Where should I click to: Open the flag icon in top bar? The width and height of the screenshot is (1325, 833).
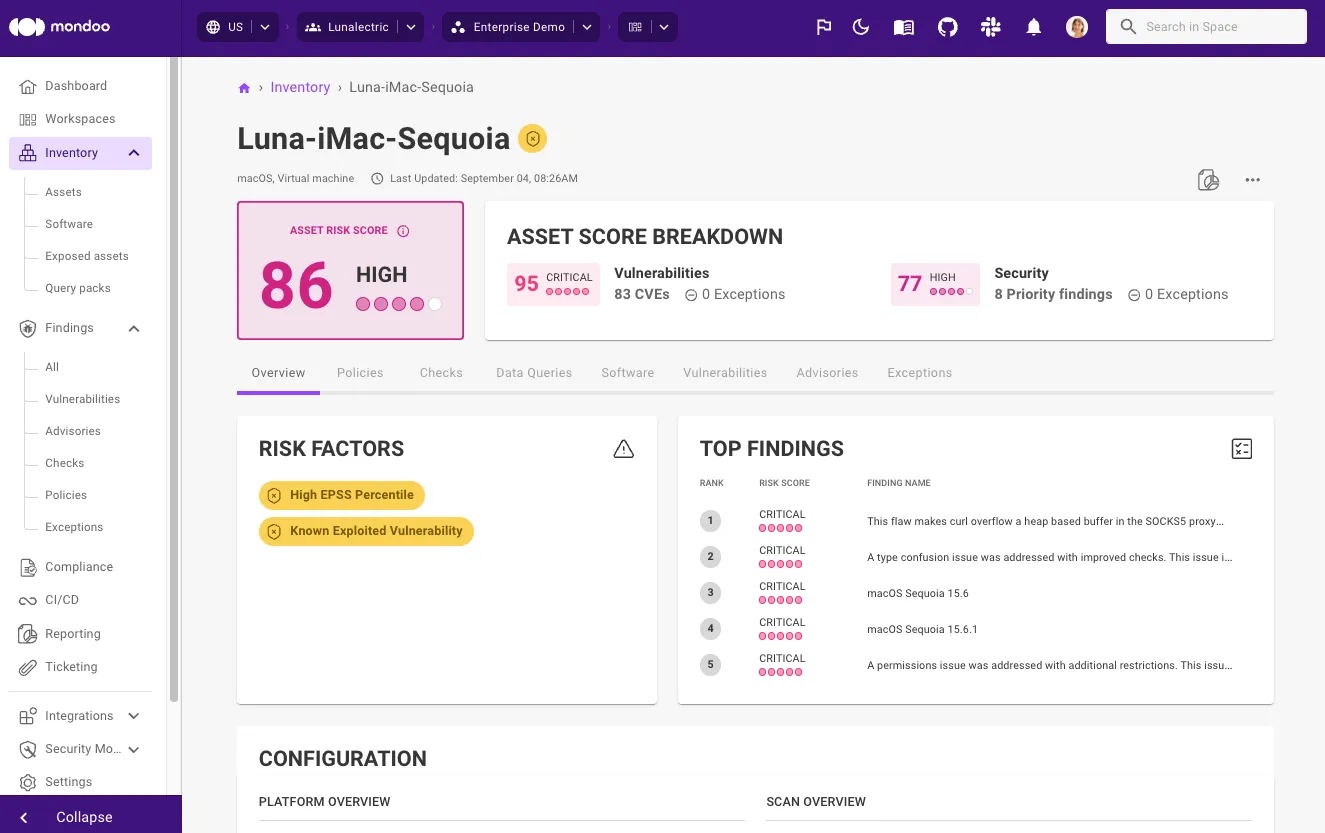click(x=824, y=27)
